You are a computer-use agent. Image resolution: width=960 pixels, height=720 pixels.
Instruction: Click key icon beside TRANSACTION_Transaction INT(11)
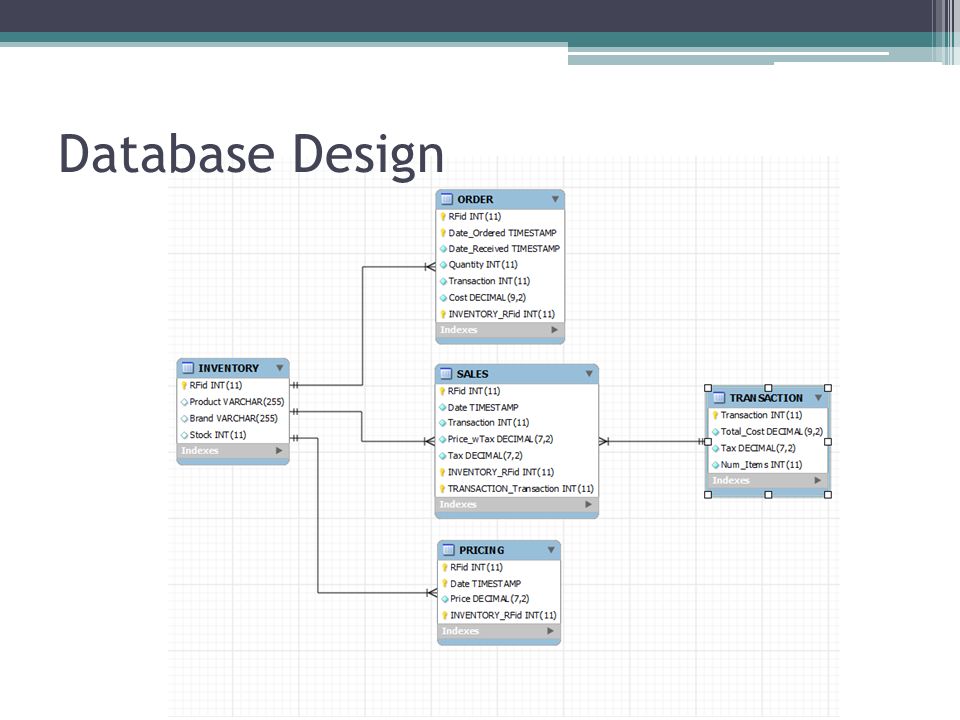442,489
